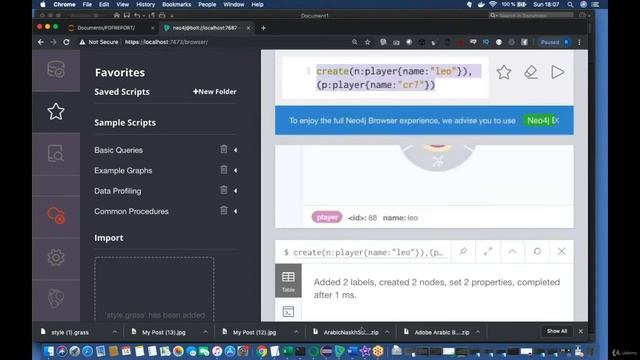Viewport: 640px width, 360px height.
Task: Click the Import drop zone box
Action: point(154,289)
